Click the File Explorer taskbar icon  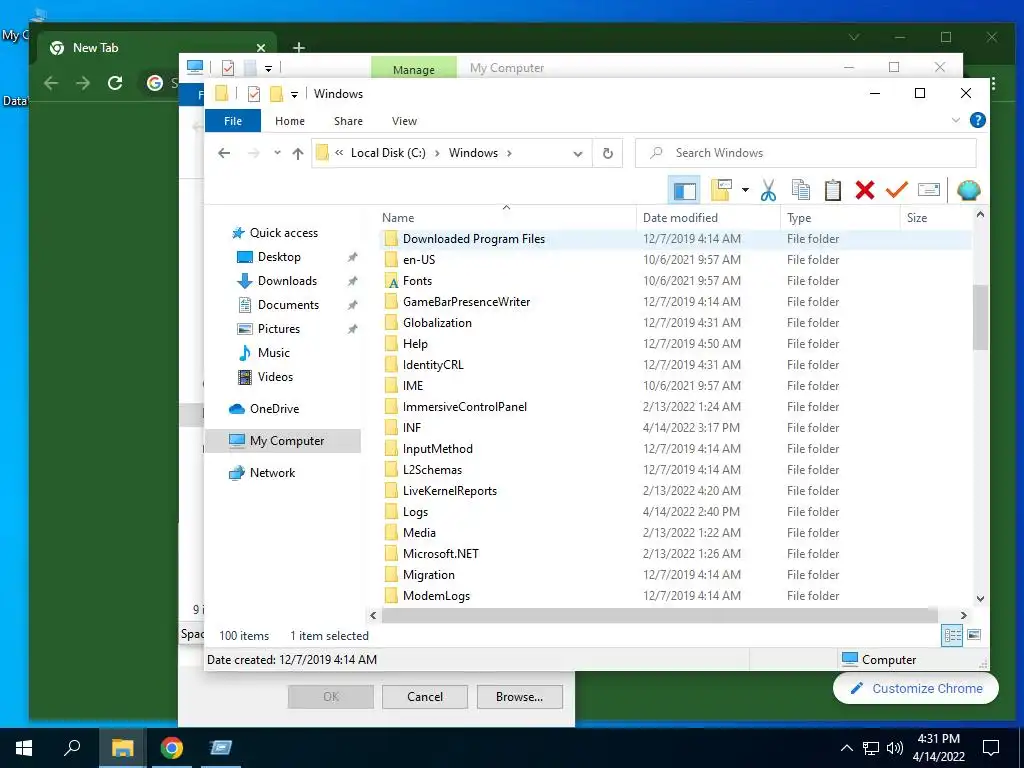coord(122,748)
